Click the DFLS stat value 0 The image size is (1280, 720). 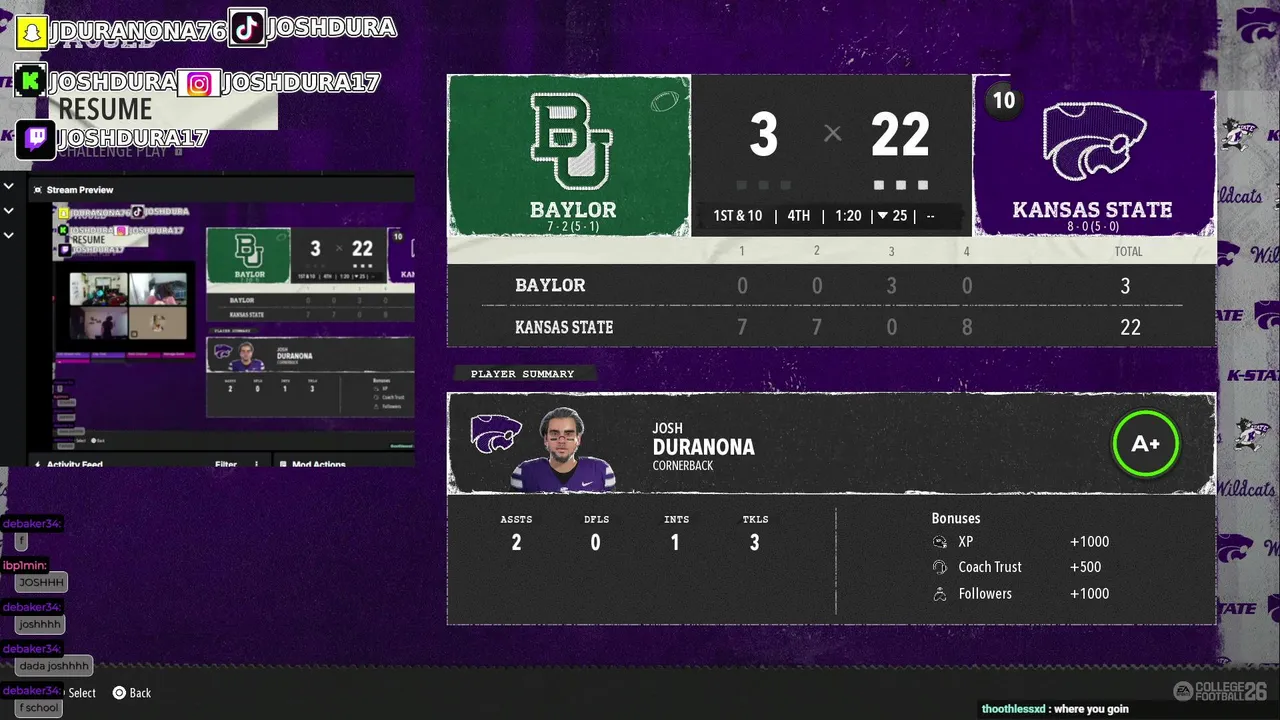click(595, 542)
